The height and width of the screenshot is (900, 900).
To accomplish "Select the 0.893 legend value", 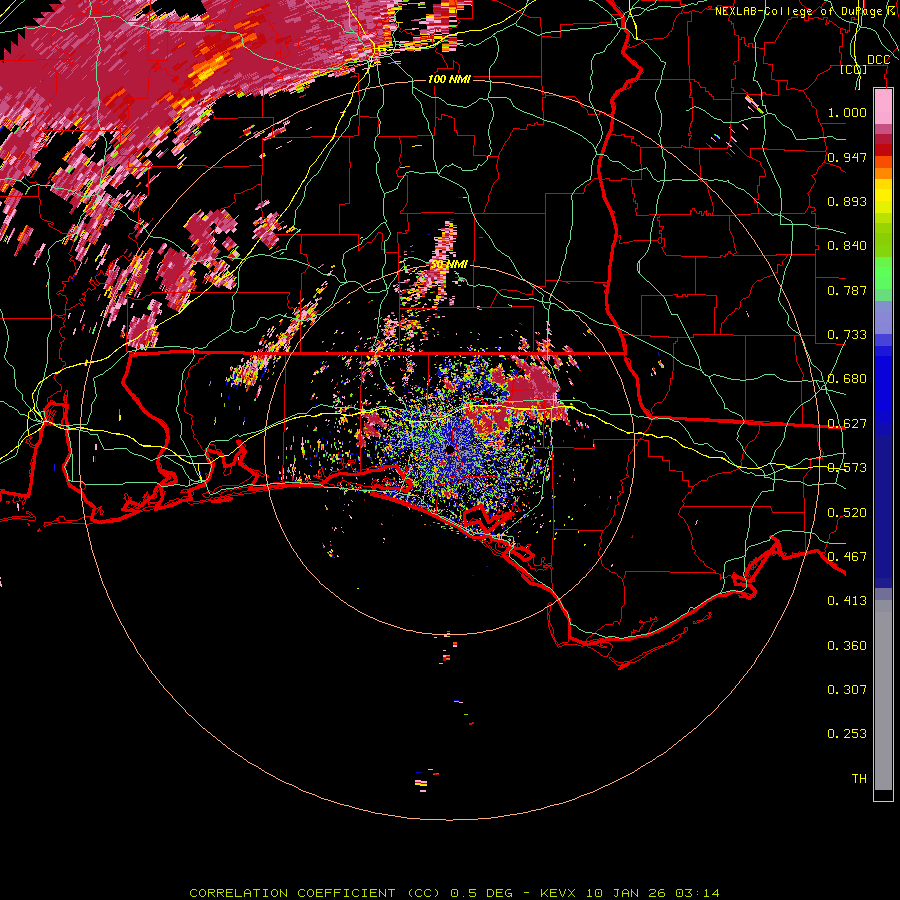I will (847, 201).
